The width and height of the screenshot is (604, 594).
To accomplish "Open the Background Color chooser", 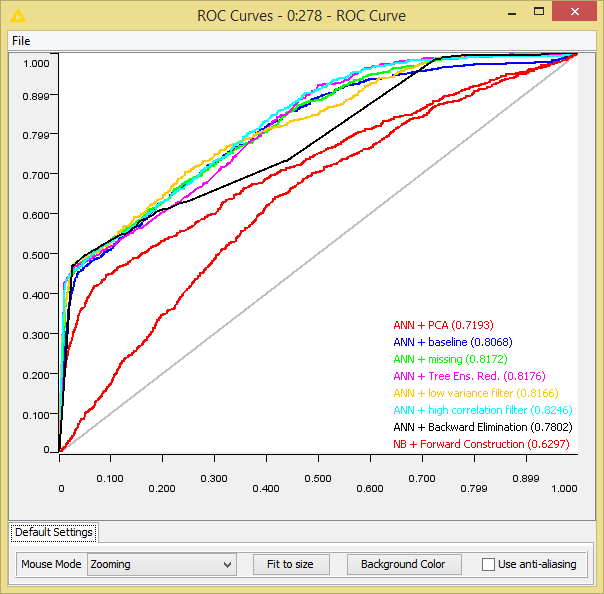I will (404, 564).
